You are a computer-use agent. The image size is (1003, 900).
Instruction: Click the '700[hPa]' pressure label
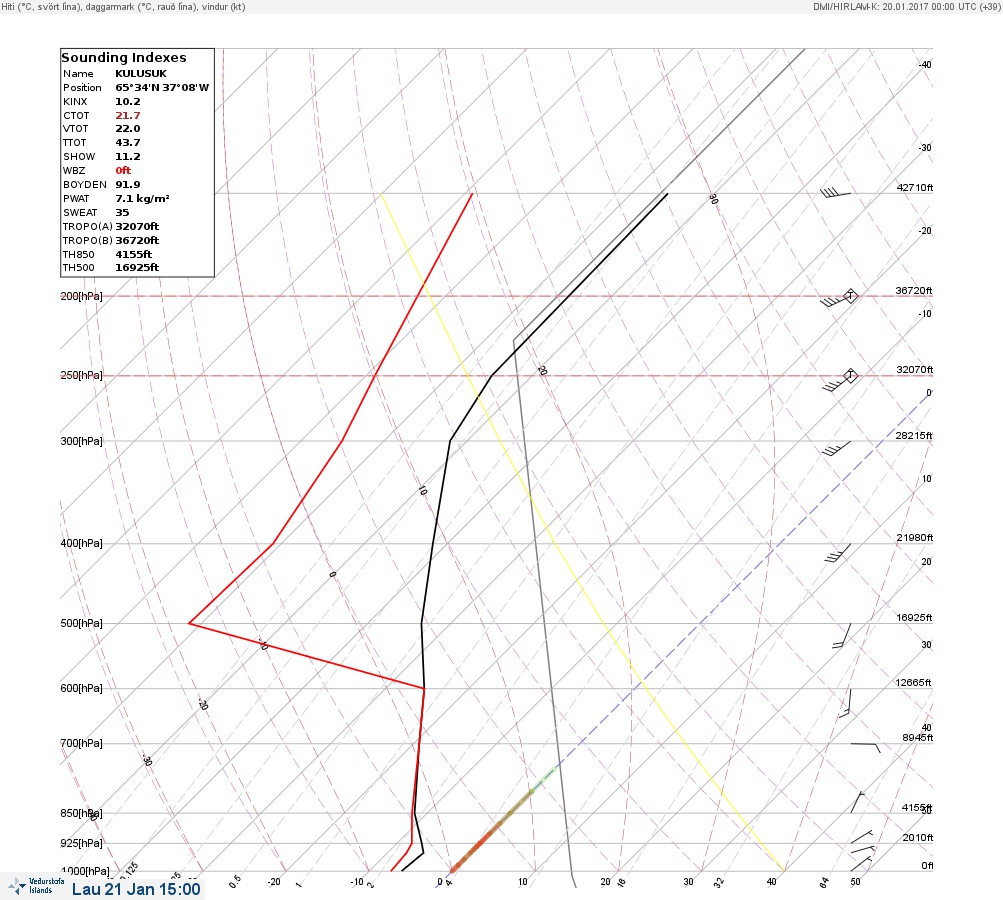(x=81, y=743)
